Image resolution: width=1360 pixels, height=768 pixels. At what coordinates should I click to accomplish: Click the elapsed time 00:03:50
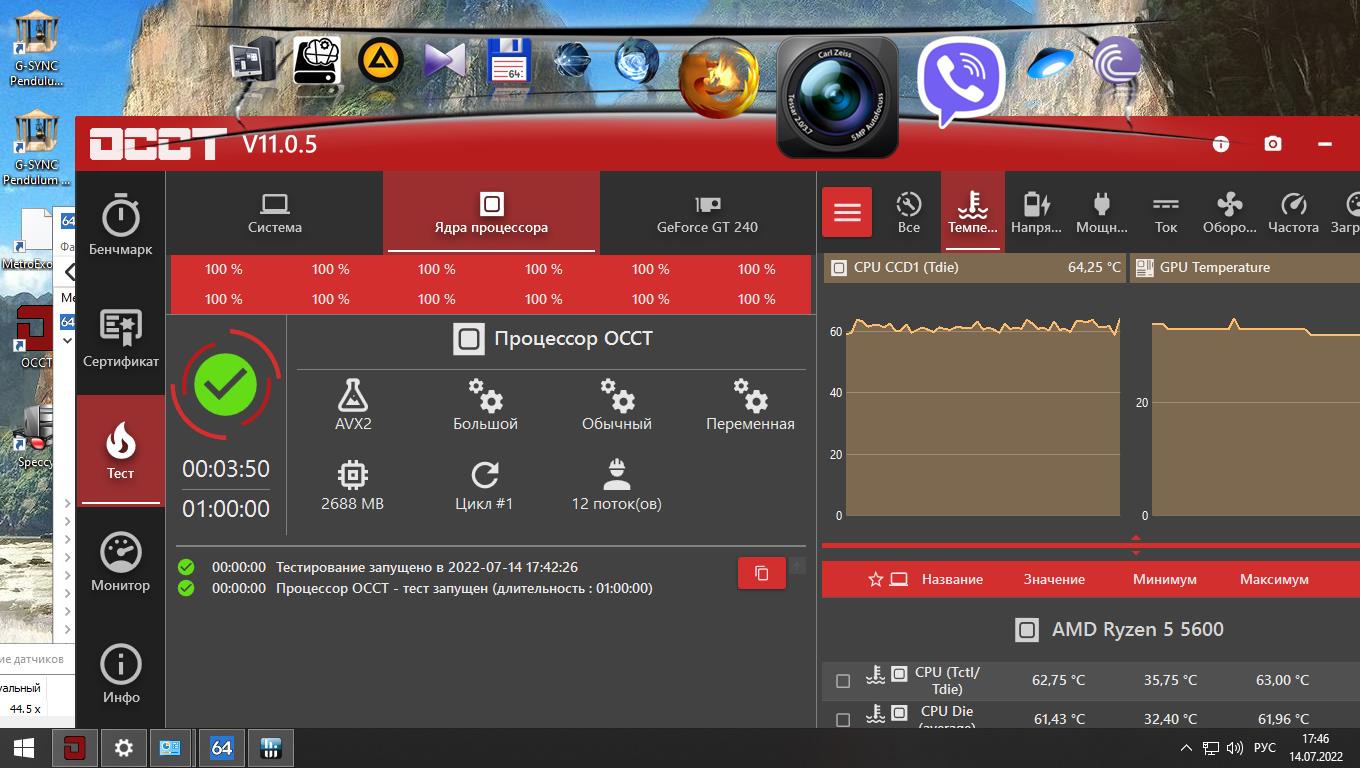226,469
